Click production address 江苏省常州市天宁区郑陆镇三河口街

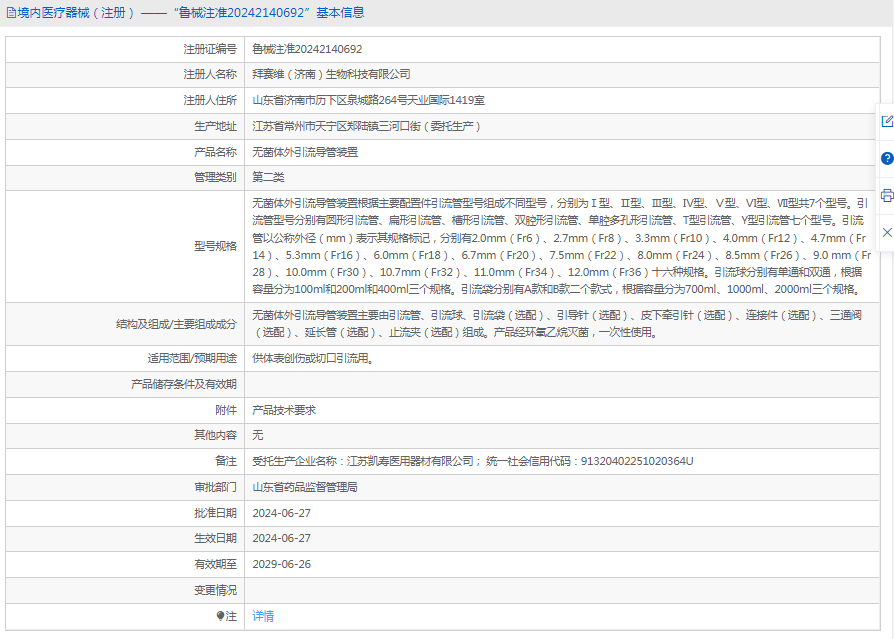pos(366,126)
